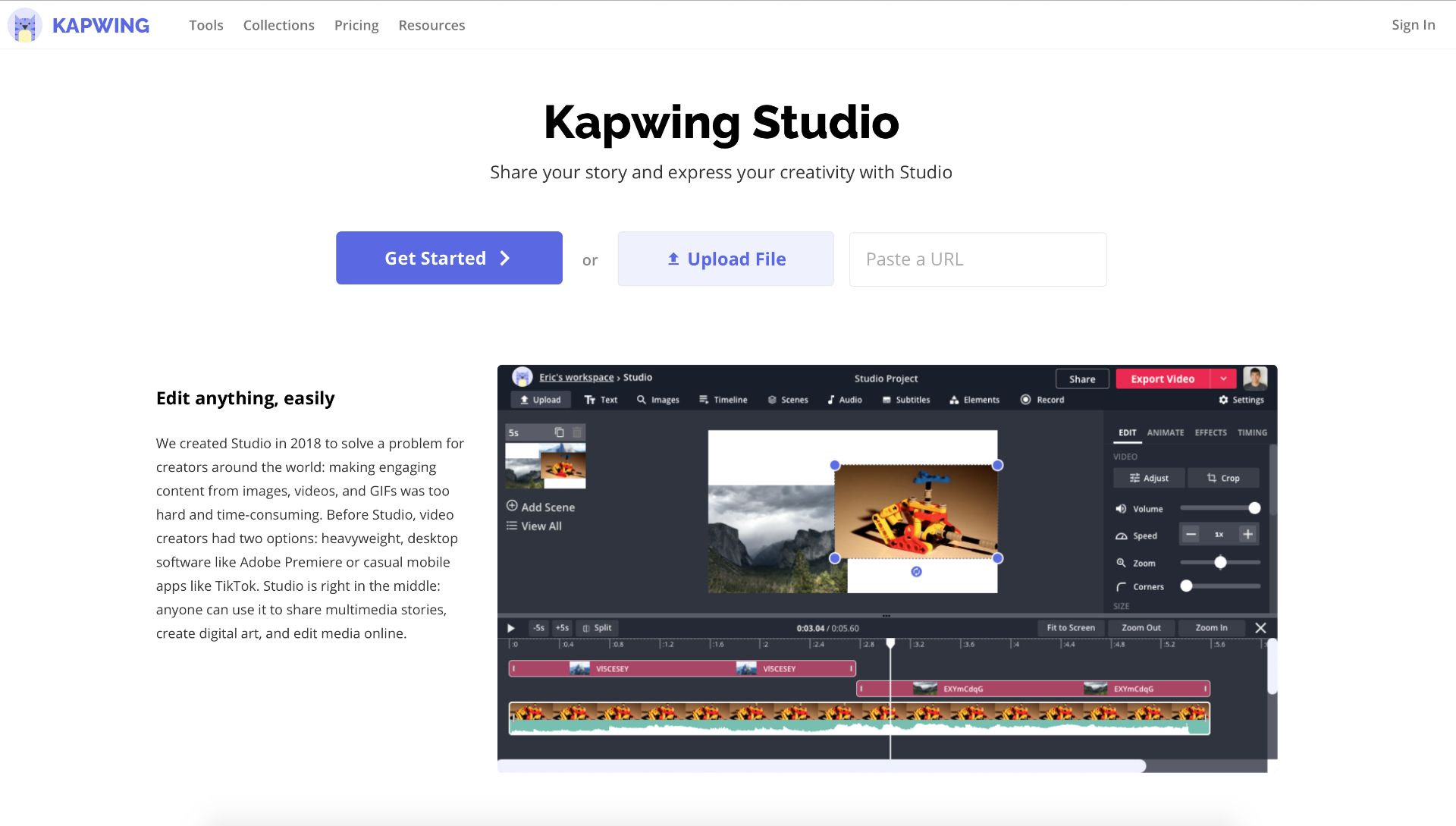Open the Resources menu
1456x826 pixels.
tap(431, 25)
